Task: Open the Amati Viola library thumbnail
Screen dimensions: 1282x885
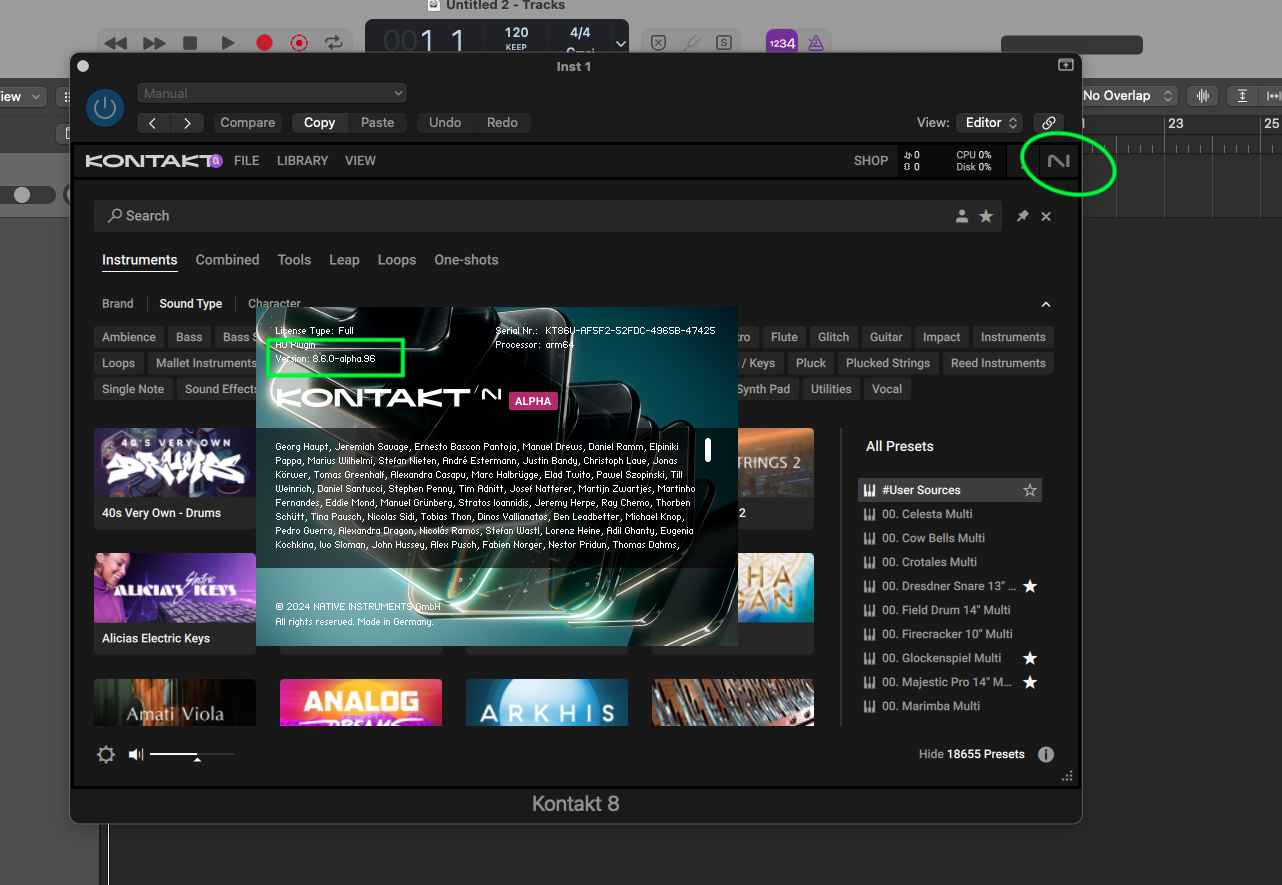Action: [x=175, y=702]
